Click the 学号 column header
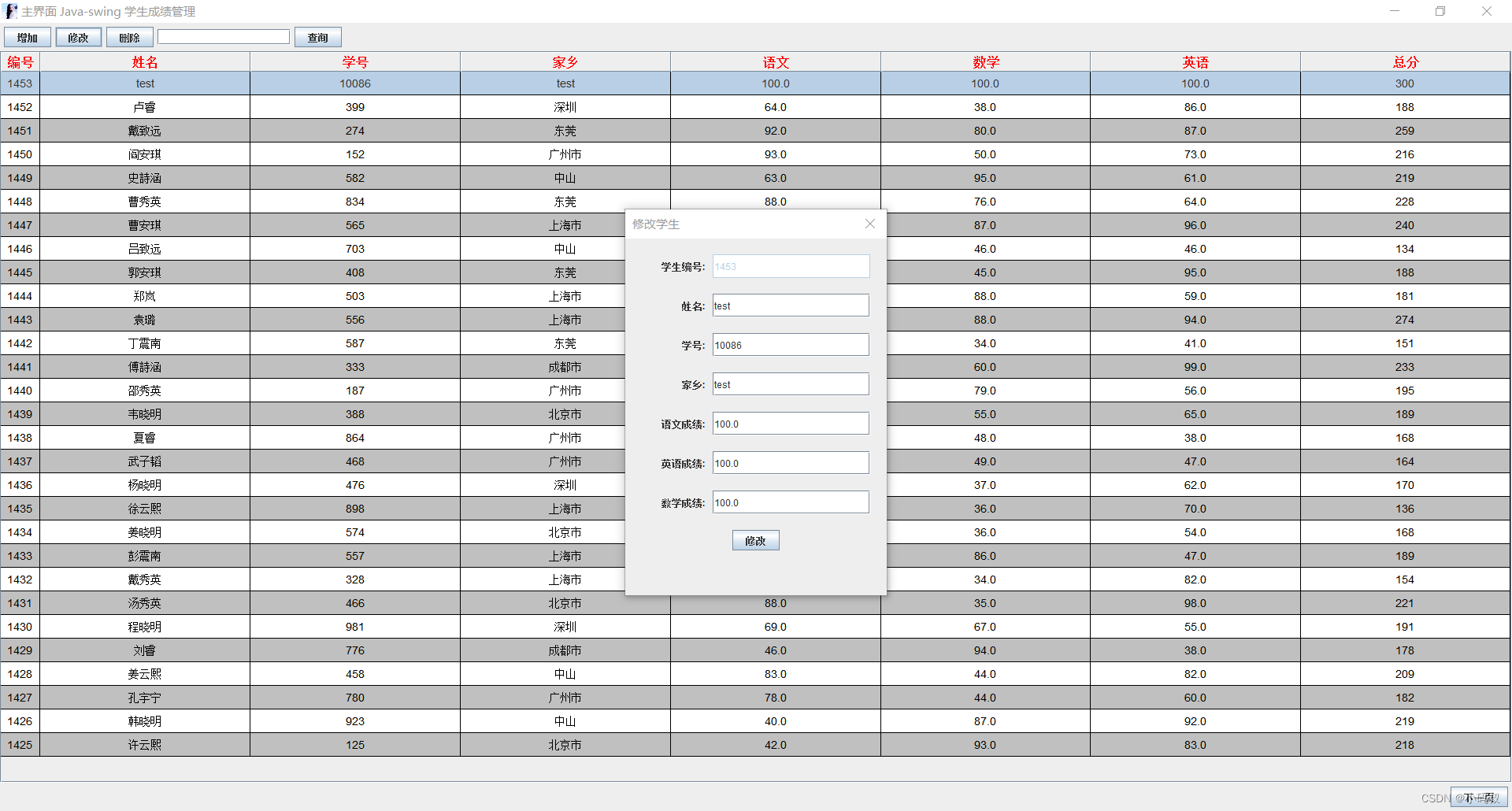 (355, 61)
